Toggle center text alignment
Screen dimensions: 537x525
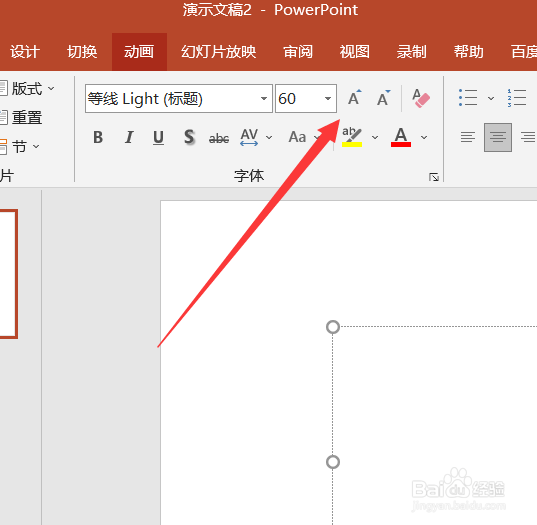point(498,137)
